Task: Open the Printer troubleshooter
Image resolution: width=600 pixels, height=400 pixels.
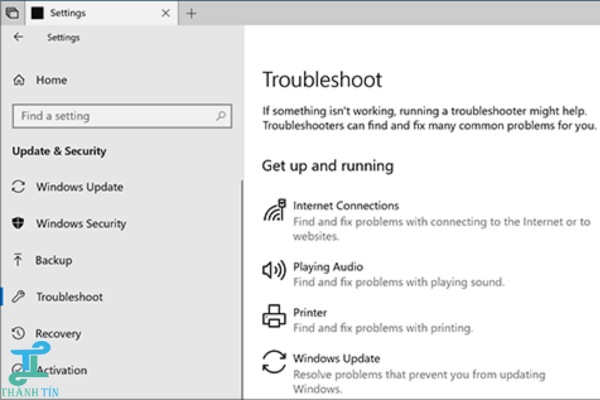Action: [x=368, y=320]
